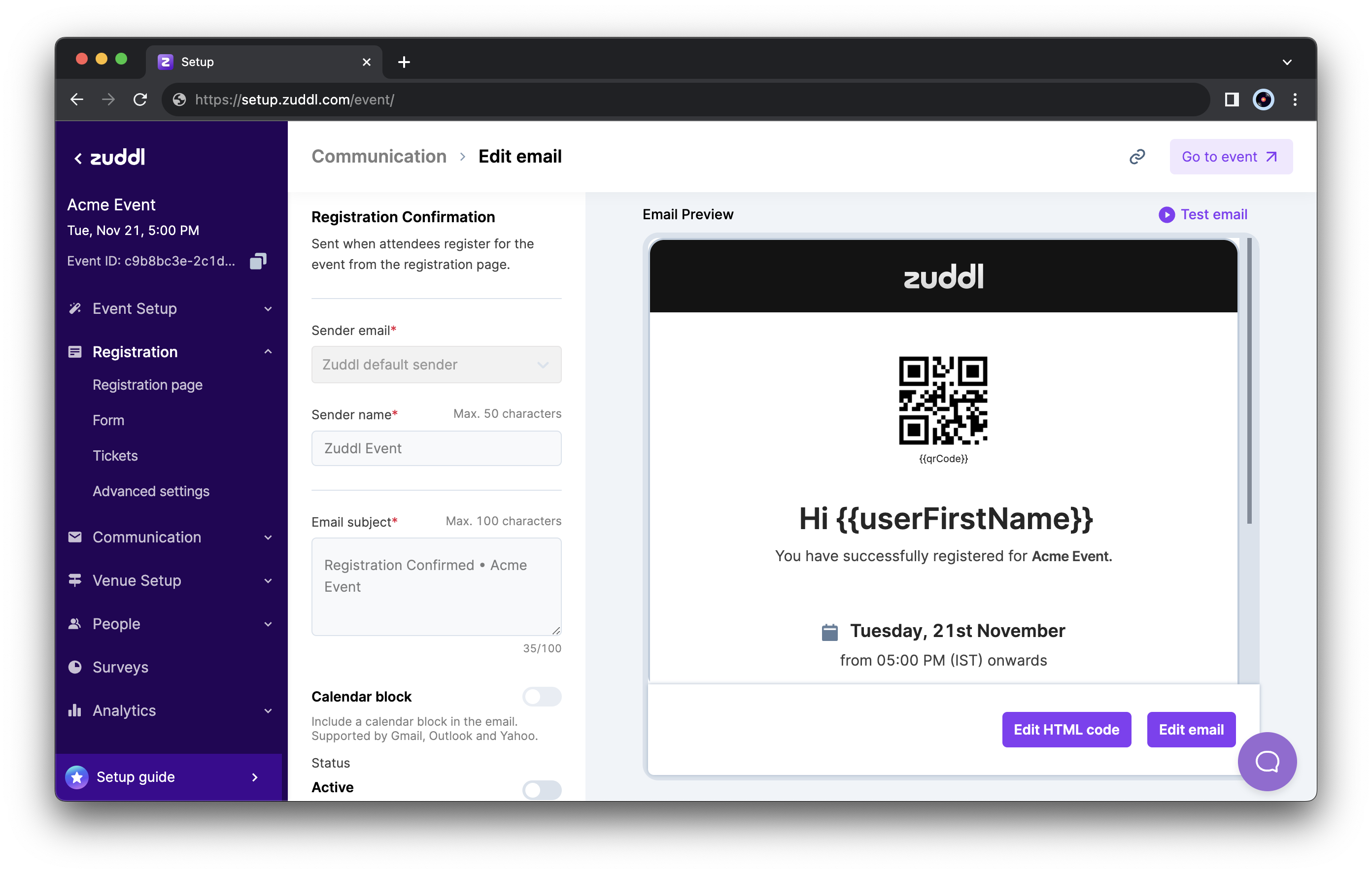
Task: Enable the Calendar block toggle
Action: [x=541, y=696]
